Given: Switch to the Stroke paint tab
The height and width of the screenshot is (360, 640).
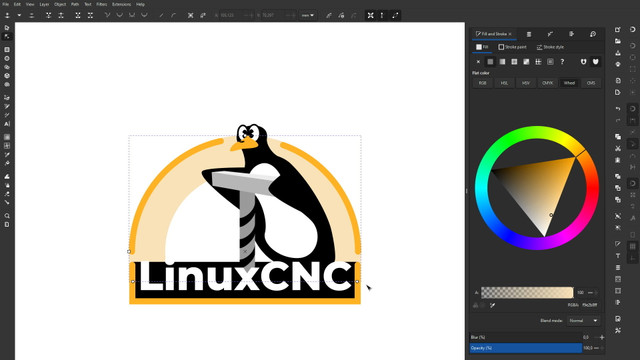Looking at the screenshot, I should [x=513, y=47].
